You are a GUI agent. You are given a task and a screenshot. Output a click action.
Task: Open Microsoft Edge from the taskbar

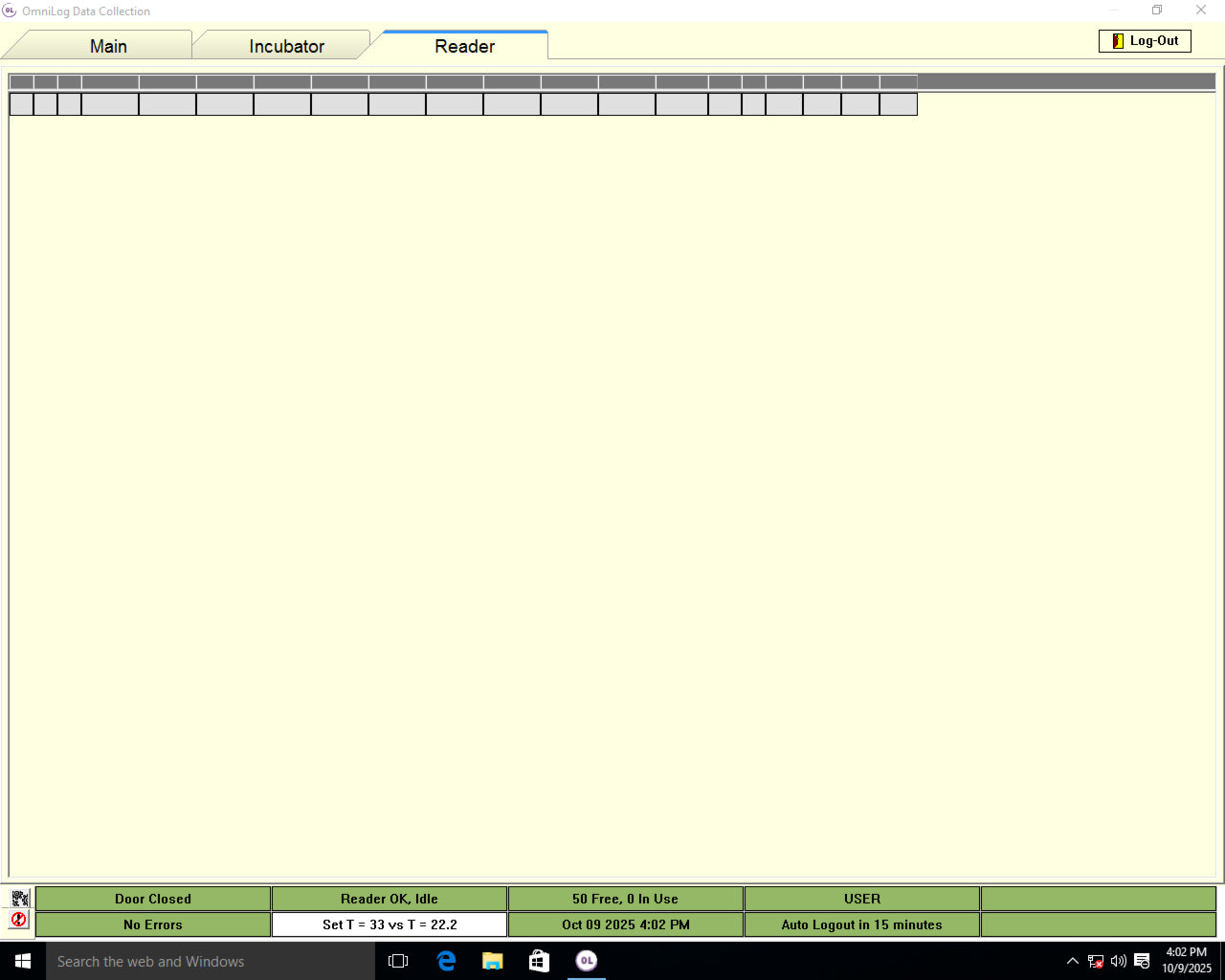[446, 961]
